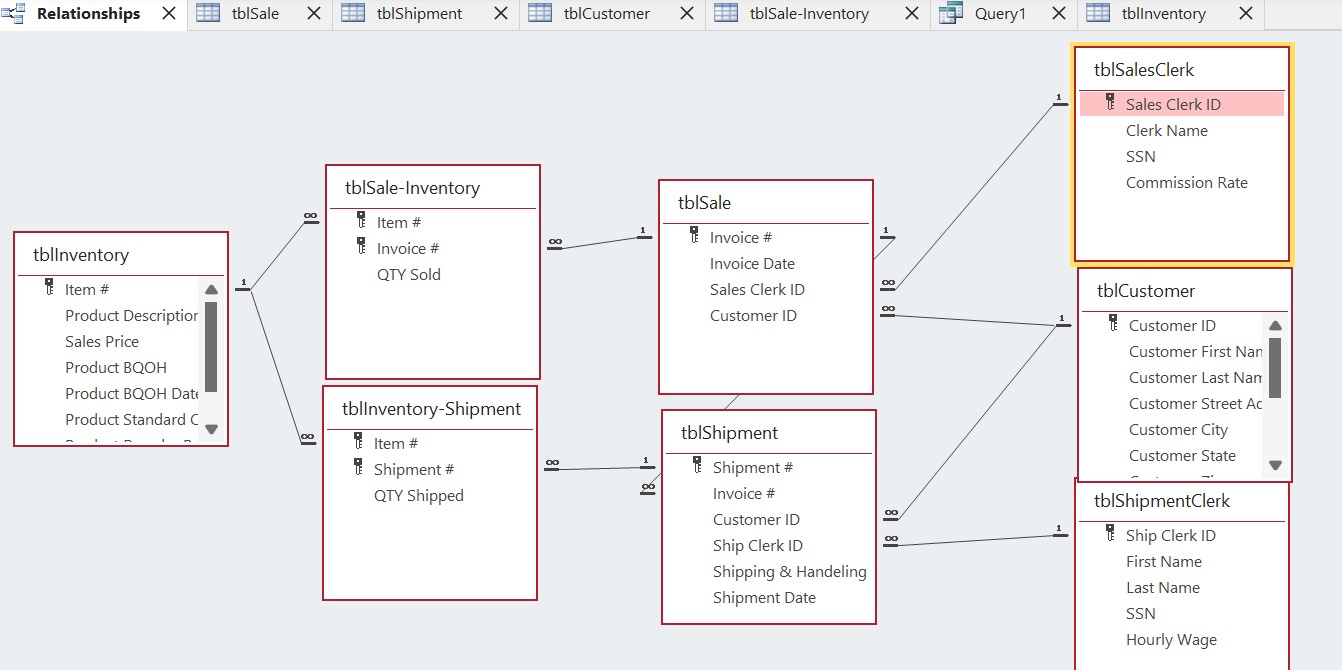Close the Query1 tab

[1057, 14]
